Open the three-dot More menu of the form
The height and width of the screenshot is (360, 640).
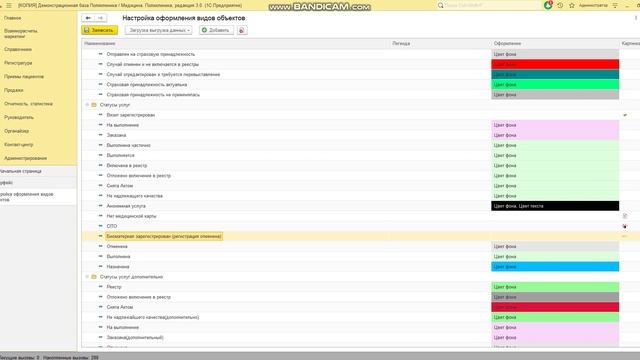click(x=636, y=18)
